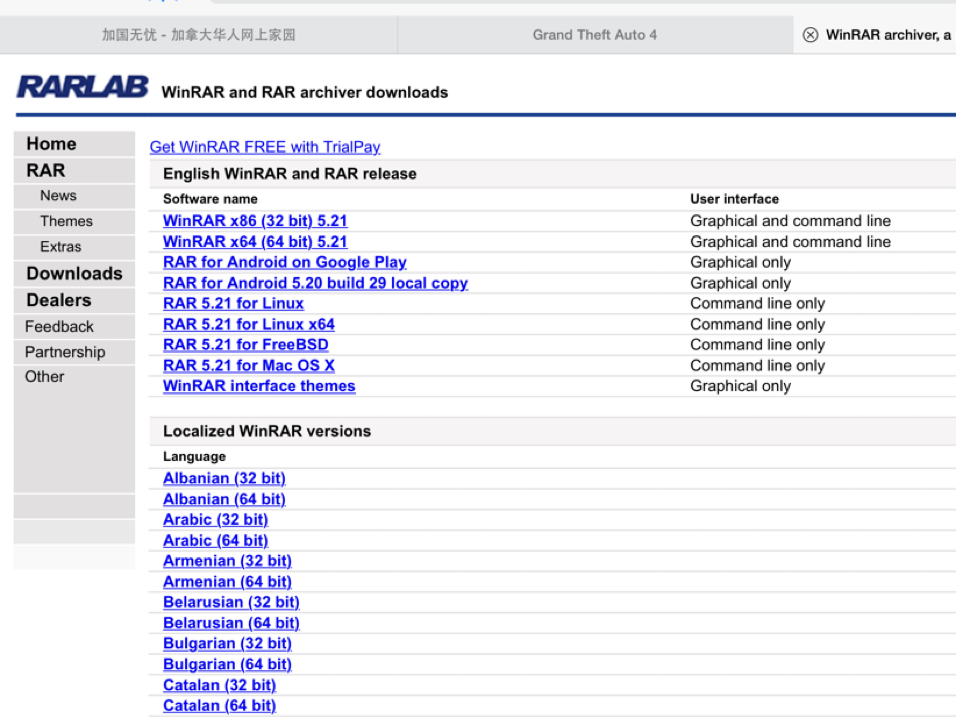
Task: Click 'Graphical and command line' in the x86 row
Action: (790, 221)
